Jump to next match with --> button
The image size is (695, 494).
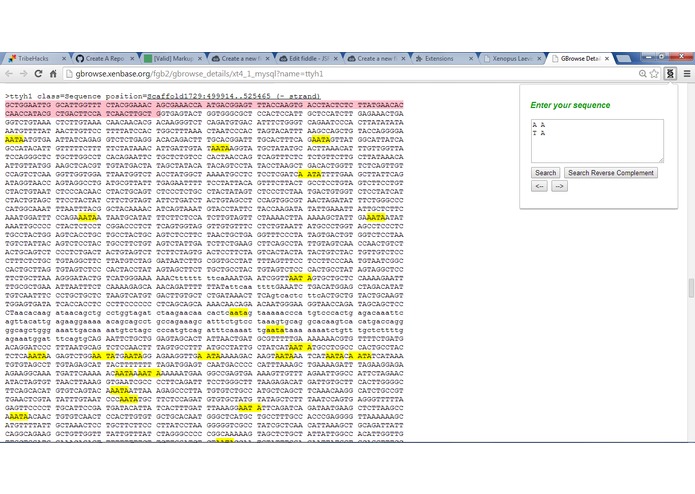[x=559, y=186]
